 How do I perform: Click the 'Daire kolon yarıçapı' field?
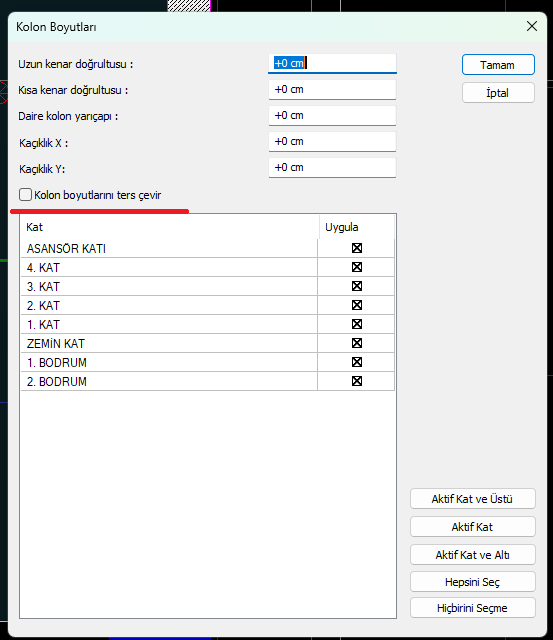point(332,116)
